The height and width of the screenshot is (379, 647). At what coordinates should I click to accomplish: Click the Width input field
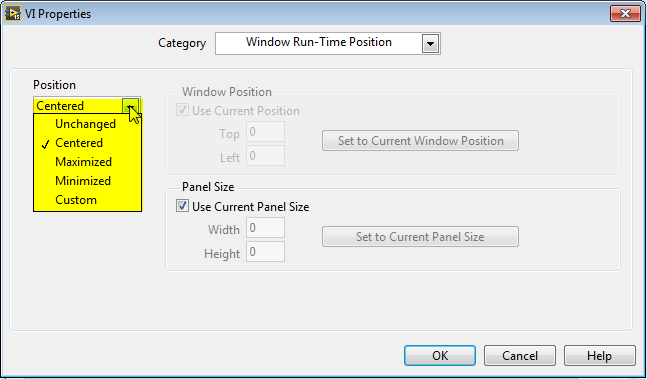point(265,228)
